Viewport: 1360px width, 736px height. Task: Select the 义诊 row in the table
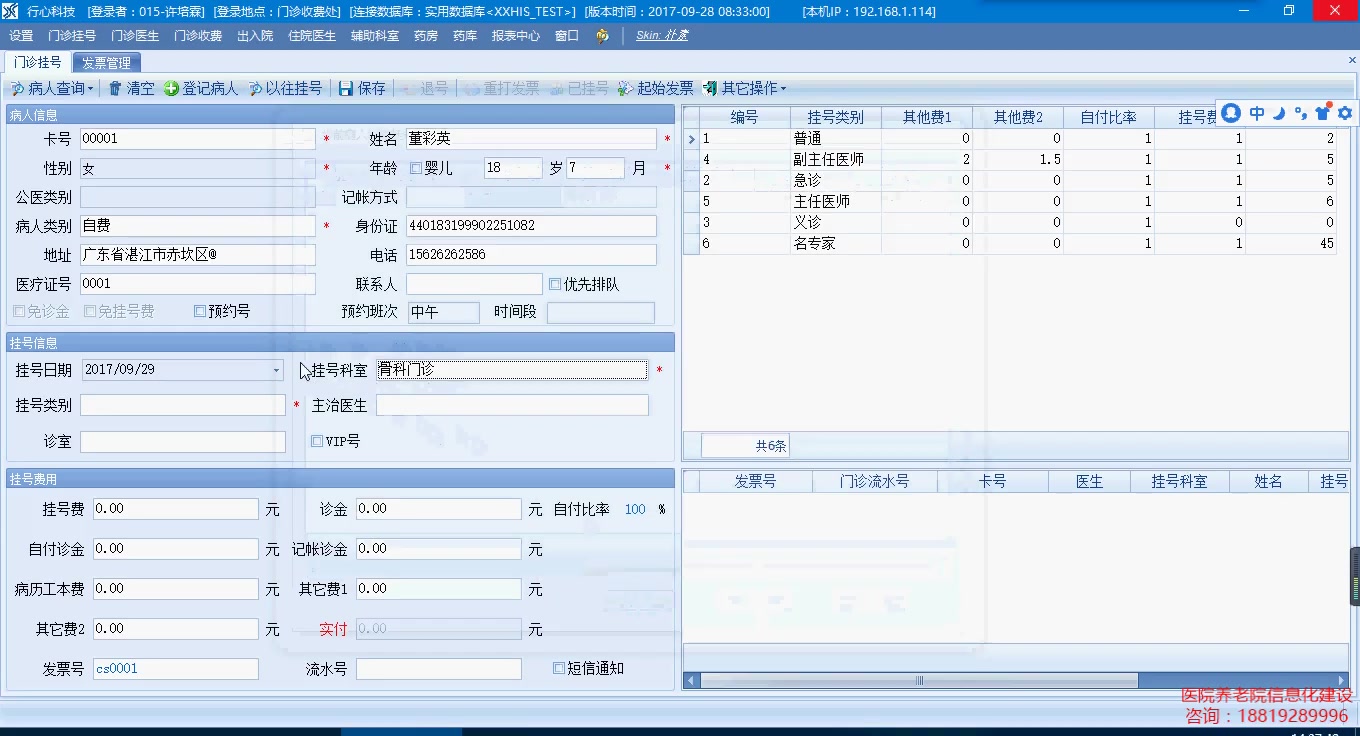(x=1010, y=222)
